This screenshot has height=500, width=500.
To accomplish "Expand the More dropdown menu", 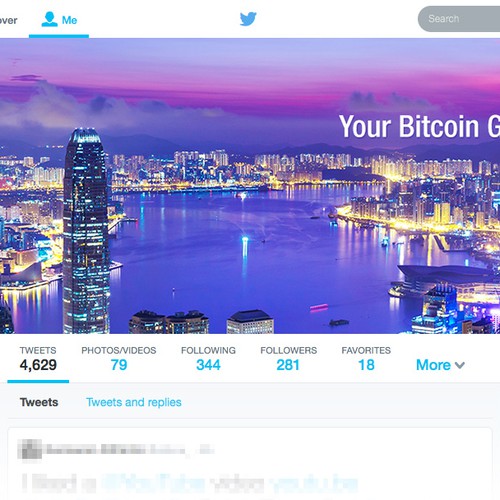I will (440, 365).
